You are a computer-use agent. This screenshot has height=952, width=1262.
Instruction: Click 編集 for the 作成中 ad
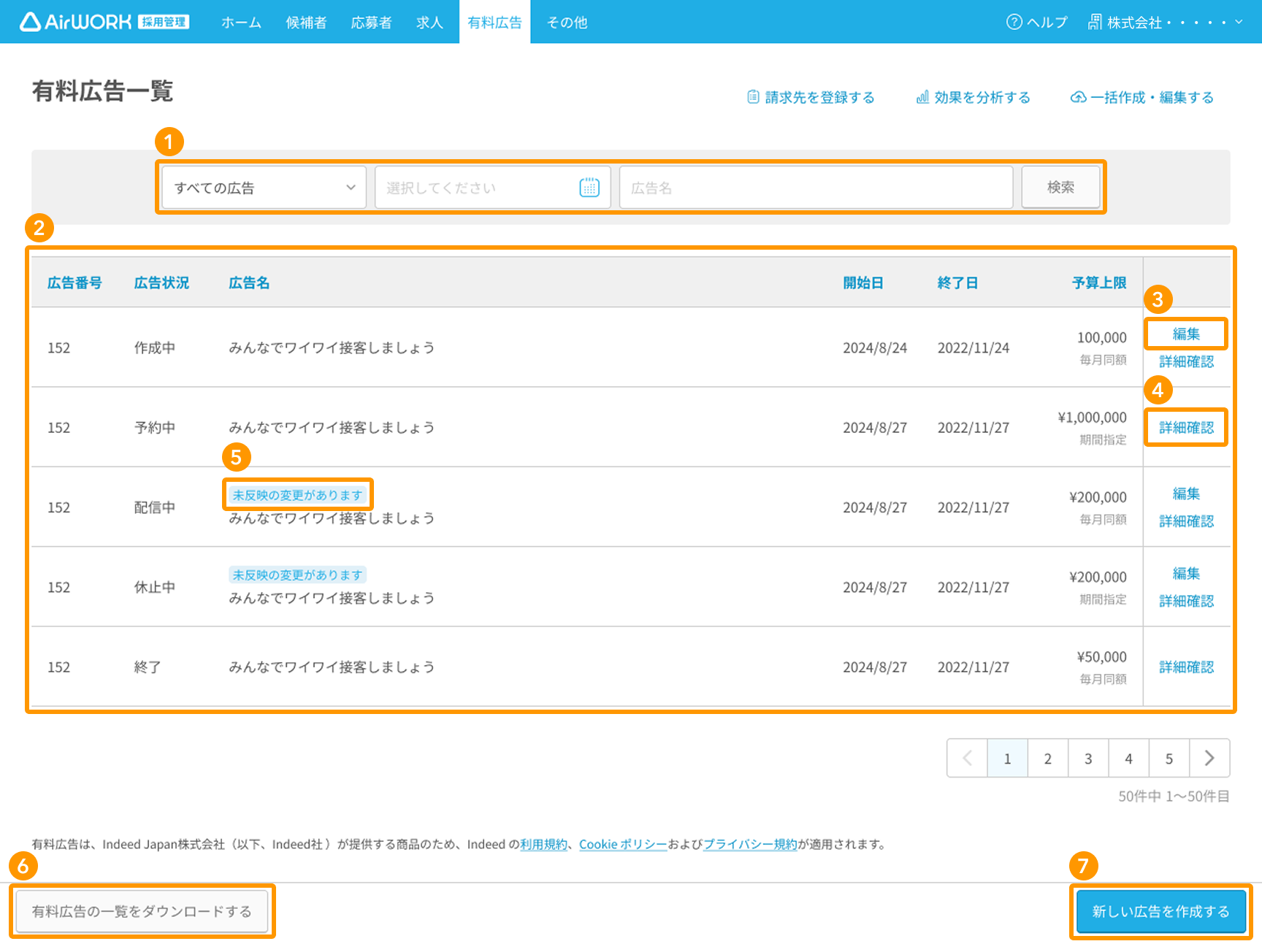point(1186,334)
